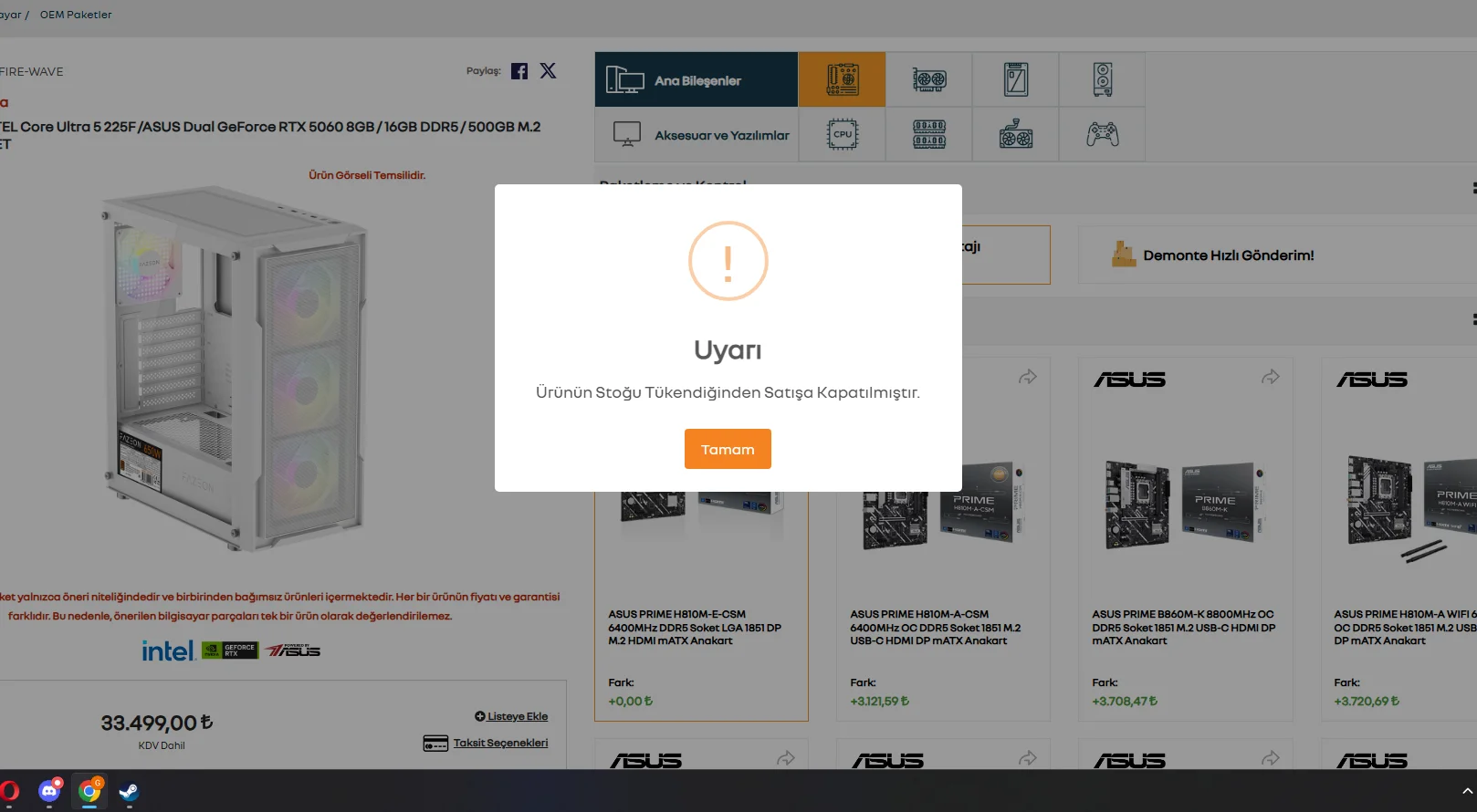Open the Aksesuar ve Yazılımlar tab
This screenshot has height=812, width=1477.
tap(697, 135)
